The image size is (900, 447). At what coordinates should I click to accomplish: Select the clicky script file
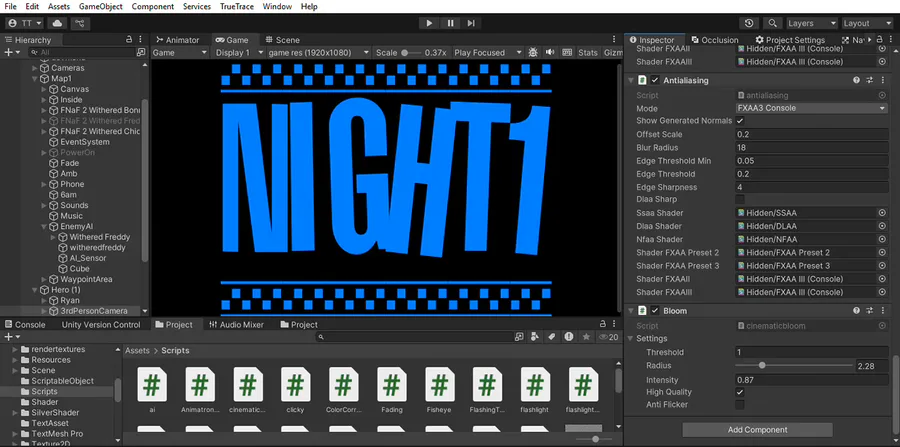295,390
